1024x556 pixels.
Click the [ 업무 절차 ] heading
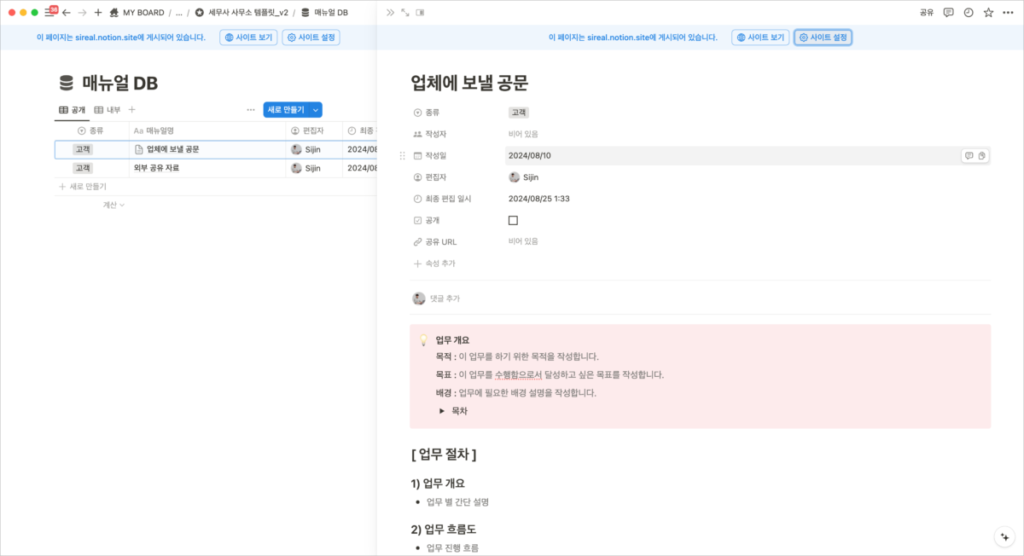tap(444, 454)
